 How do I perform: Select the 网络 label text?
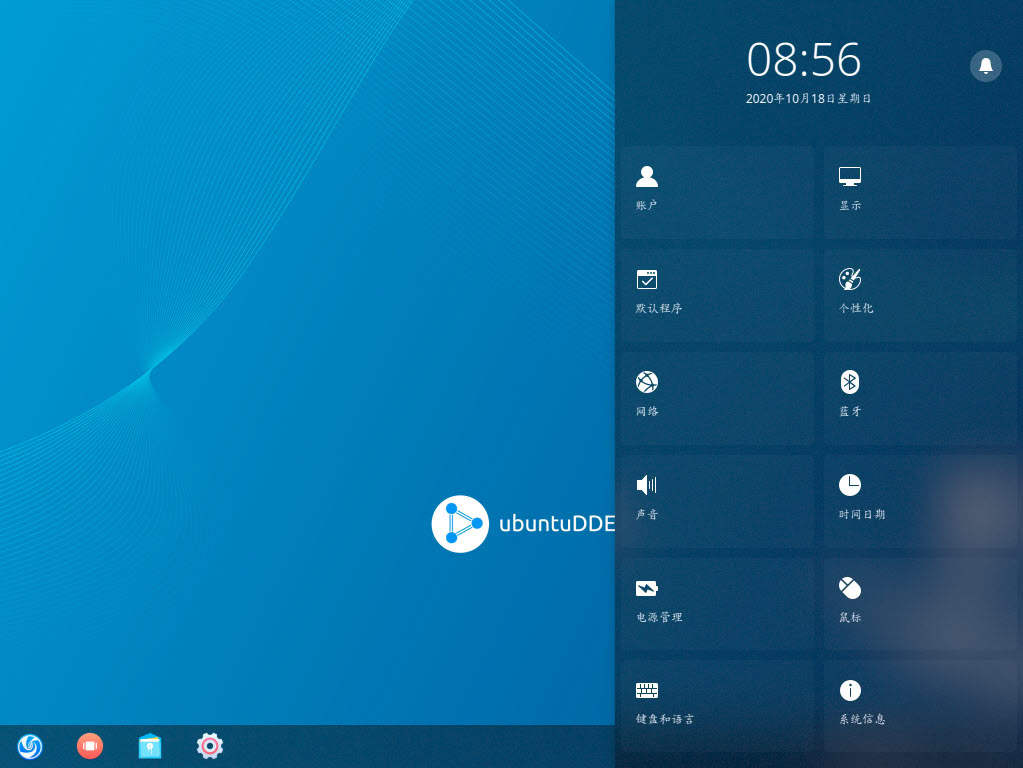point(647,411)
